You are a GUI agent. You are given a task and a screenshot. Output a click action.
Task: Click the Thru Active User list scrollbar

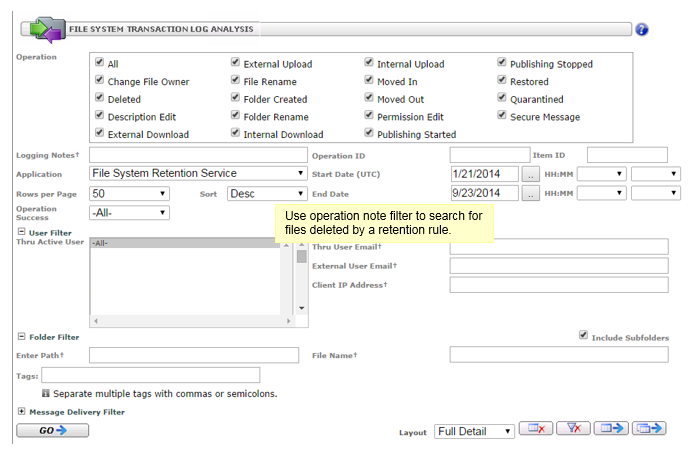(301, 280)
